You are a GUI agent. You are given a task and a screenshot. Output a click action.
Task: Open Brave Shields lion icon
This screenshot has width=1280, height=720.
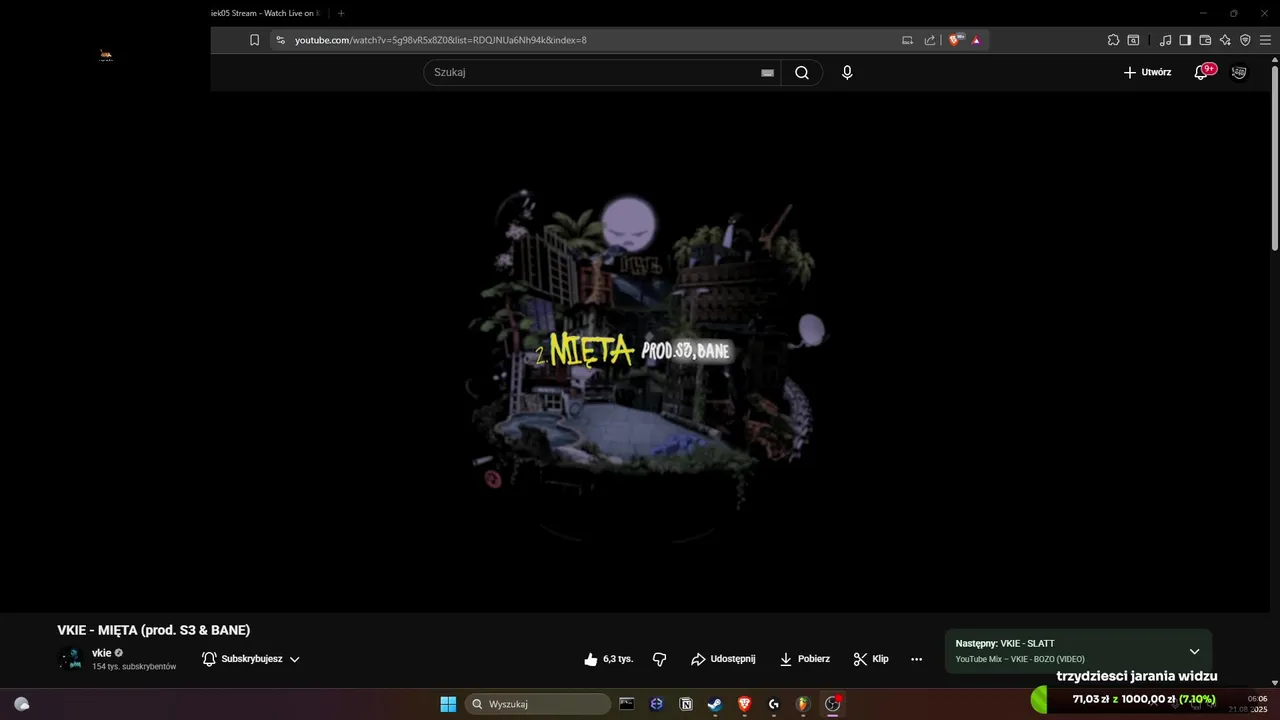pyautogui.click(x=955, y=40)
